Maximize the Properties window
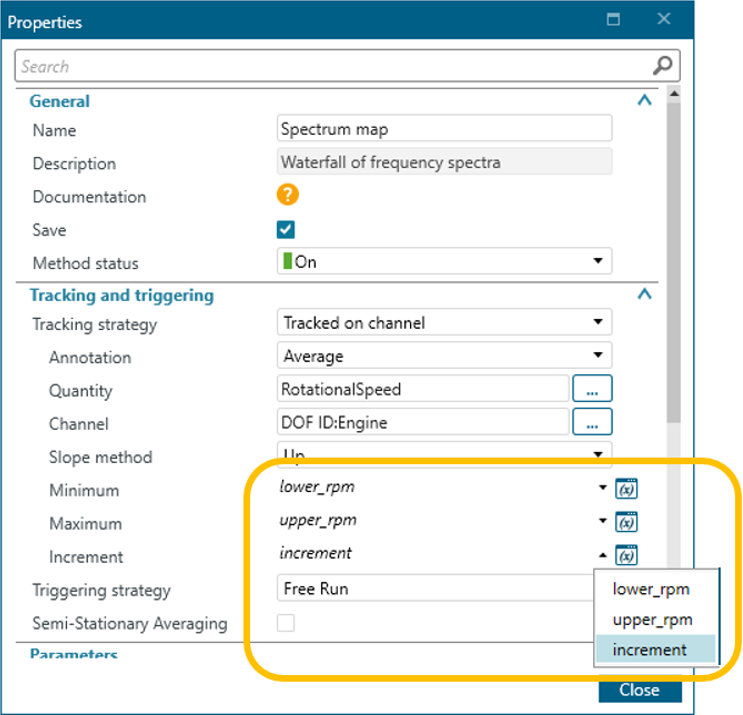This screenshot has height=715, width=743. point(614,20)
